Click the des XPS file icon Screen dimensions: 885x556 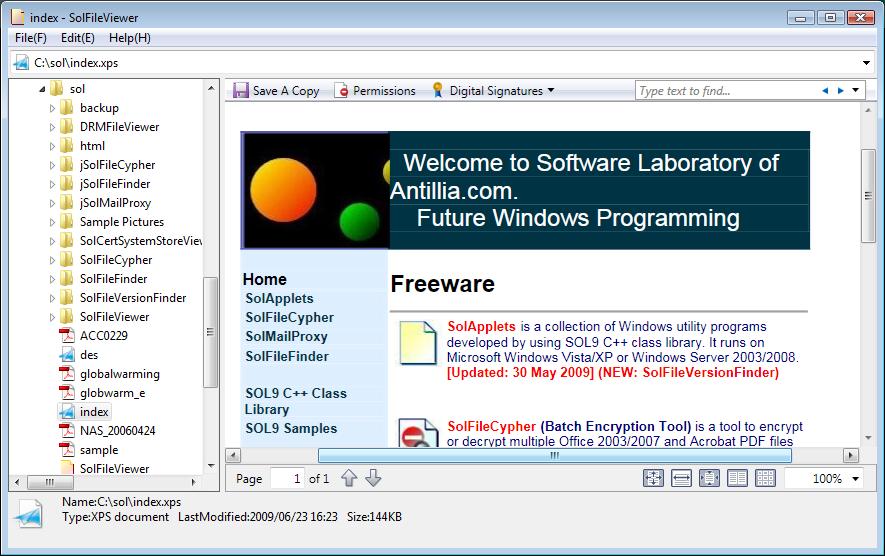point(67,354)
